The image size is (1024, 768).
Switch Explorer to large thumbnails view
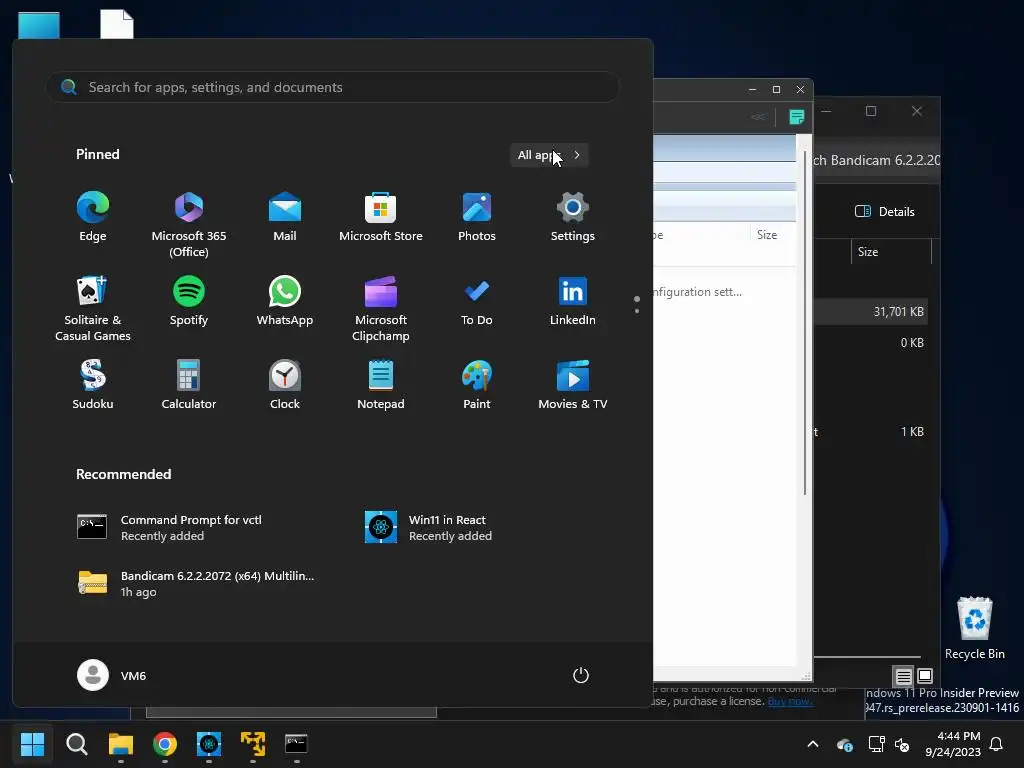[x=925, y=676]
